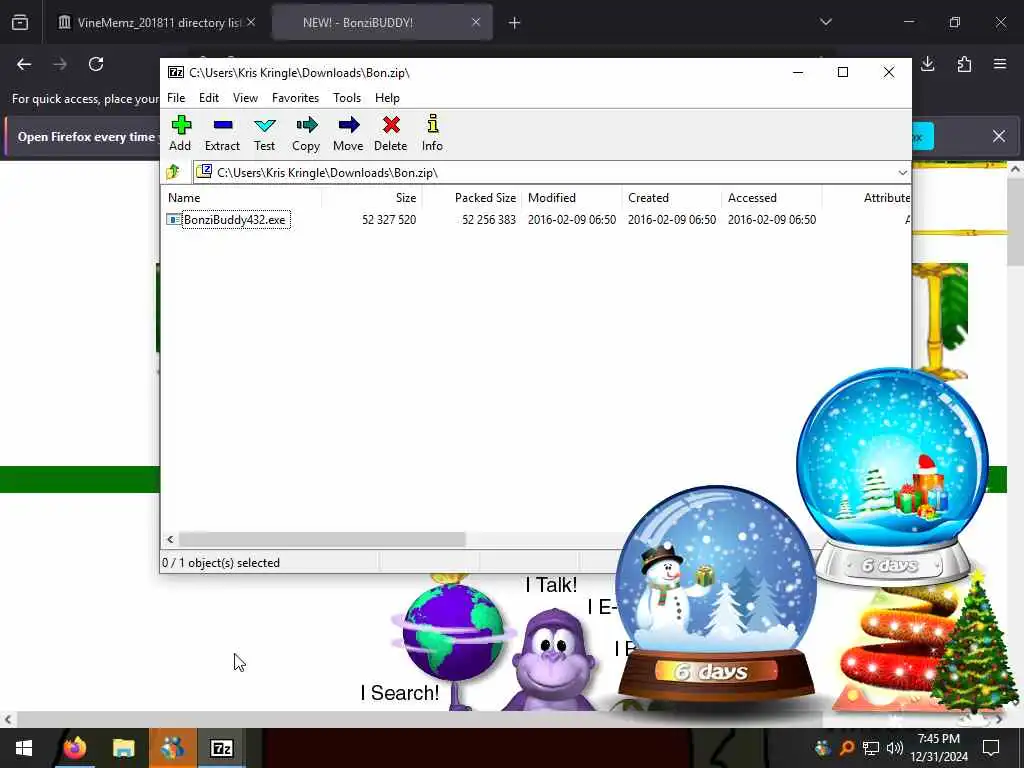Open the Firefox hamburger application menu
The height and width of the screenshot is (768, 1024).
1000,64
